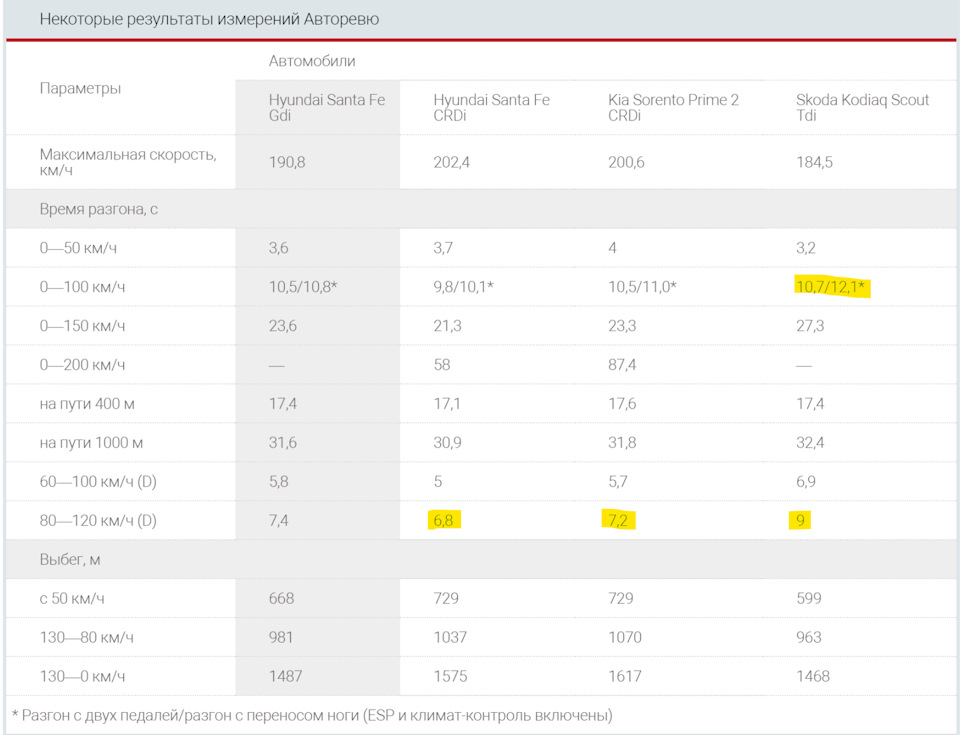Click the 1070 value
Screen dimensions: 960x735
(625, 638)
